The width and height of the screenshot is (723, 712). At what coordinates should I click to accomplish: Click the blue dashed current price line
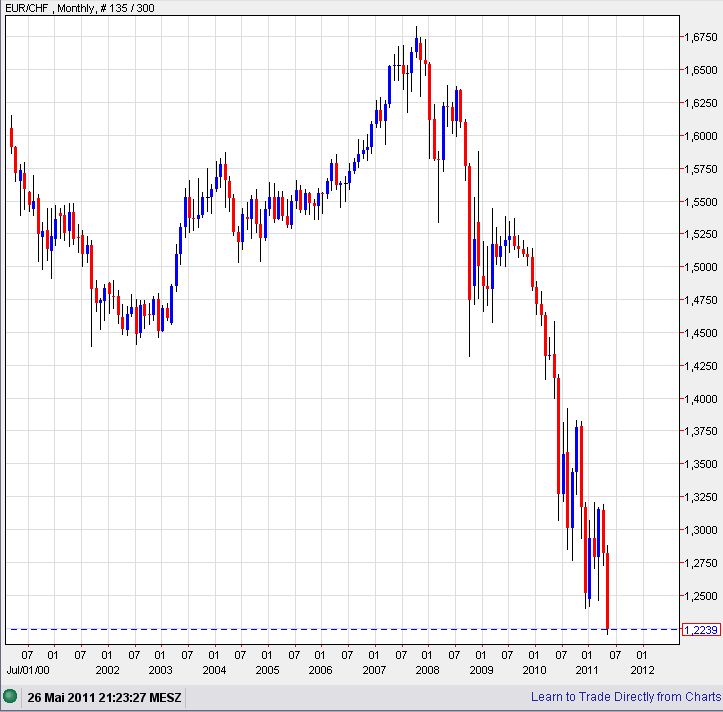(x=300, y=629)
